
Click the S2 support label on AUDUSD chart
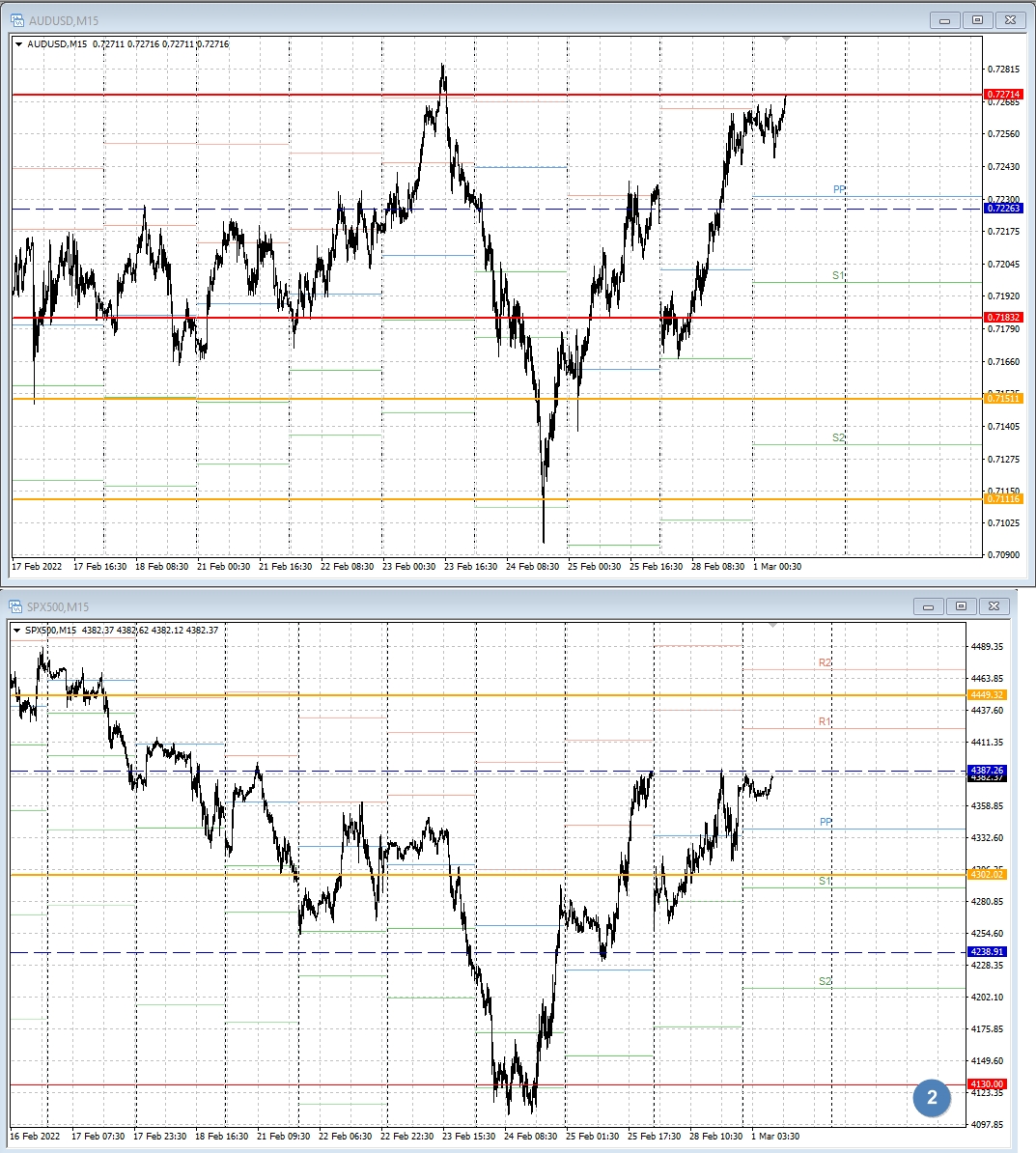click(x=838, y=438)
